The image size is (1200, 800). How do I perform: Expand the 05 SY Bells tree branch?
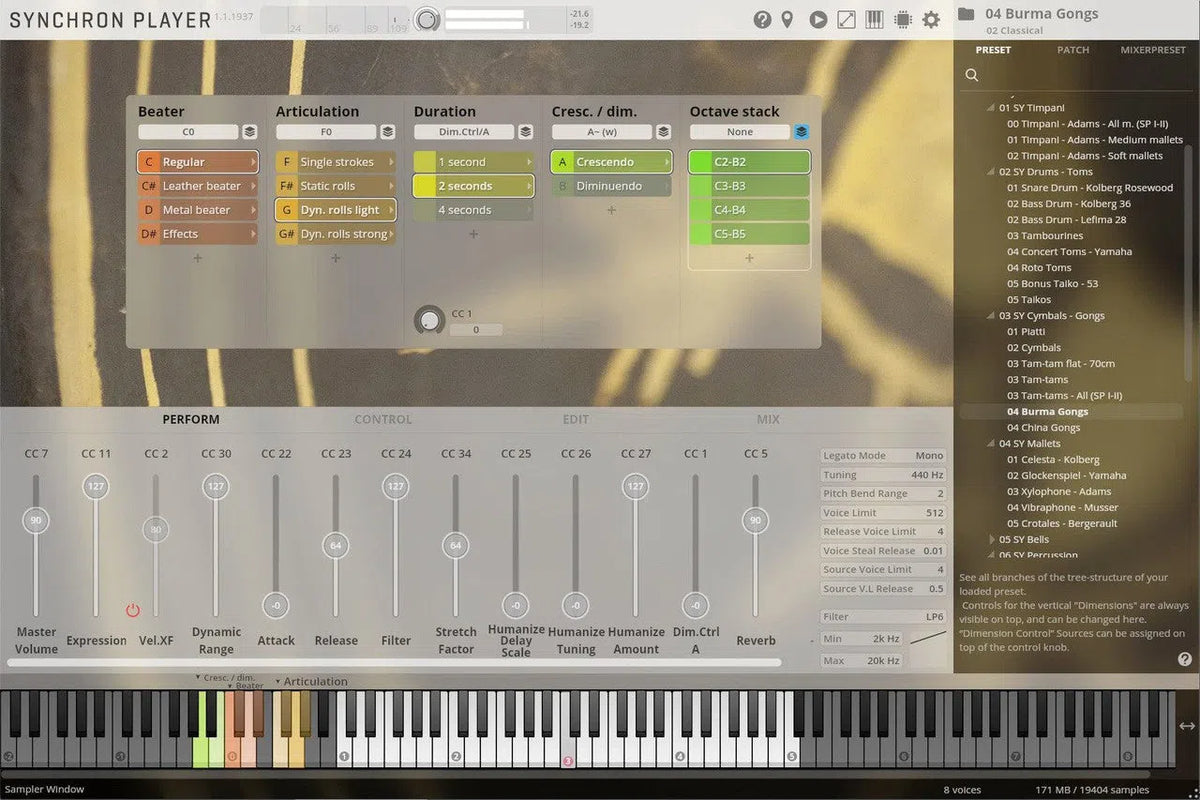click(x=992, y=540)
